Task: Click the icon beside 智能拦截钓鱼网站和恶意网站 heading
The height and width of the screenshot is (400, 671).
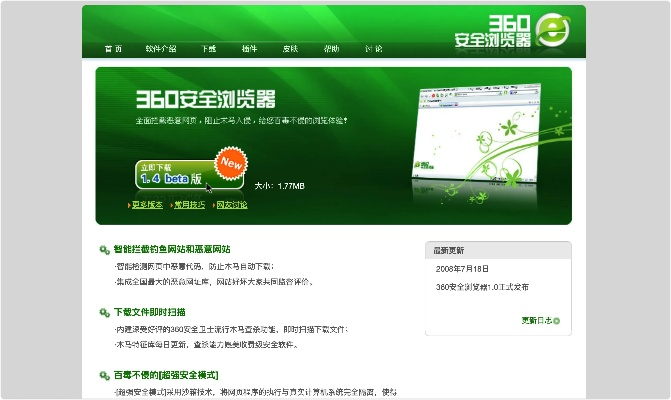Action: (104, 250)
